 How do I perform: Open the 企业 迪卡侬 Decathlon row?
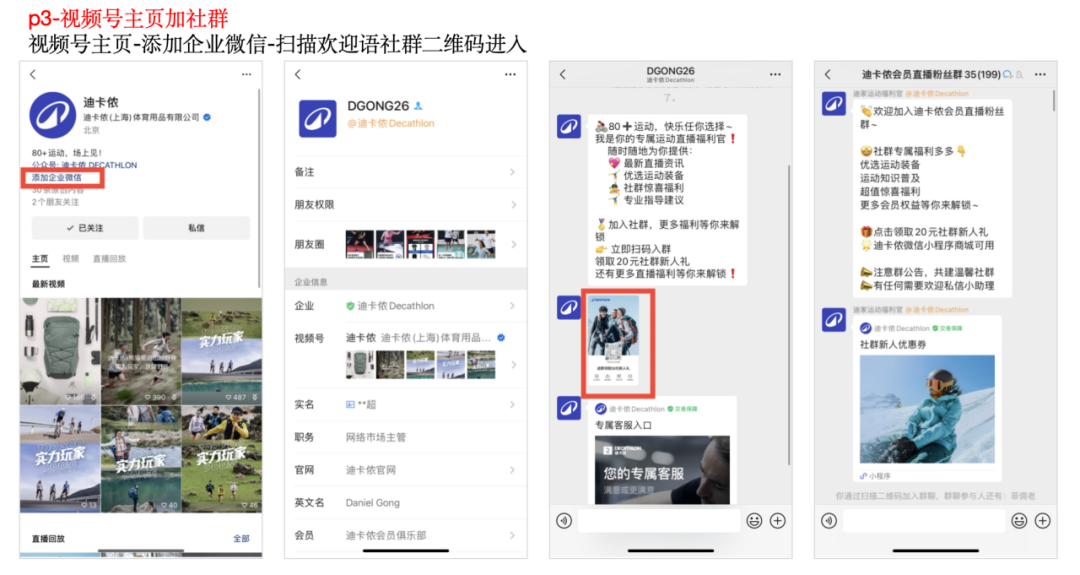click(406, 306)
